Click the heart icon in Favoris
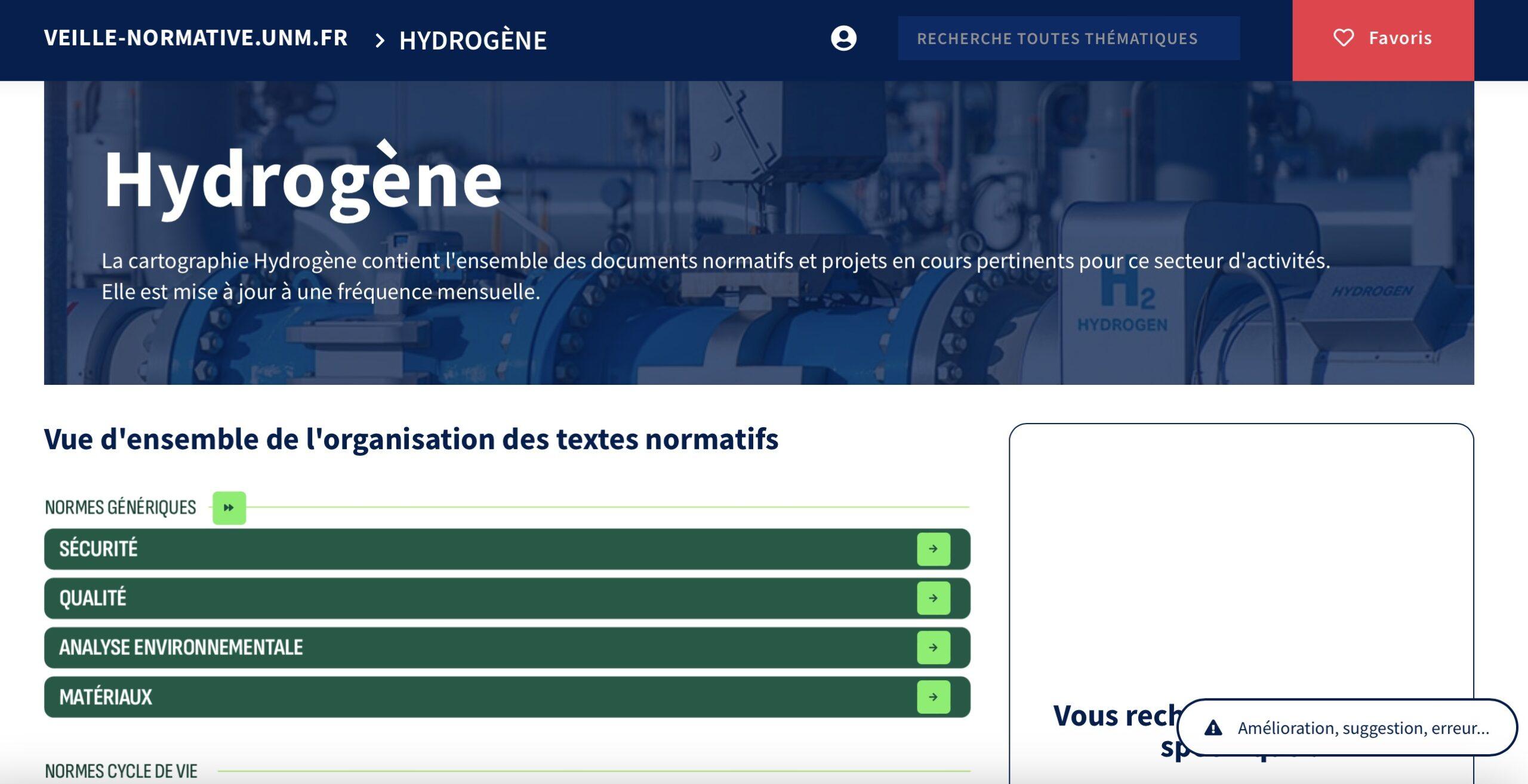Screen dimensions: 1528x784 click(1343, 38)
